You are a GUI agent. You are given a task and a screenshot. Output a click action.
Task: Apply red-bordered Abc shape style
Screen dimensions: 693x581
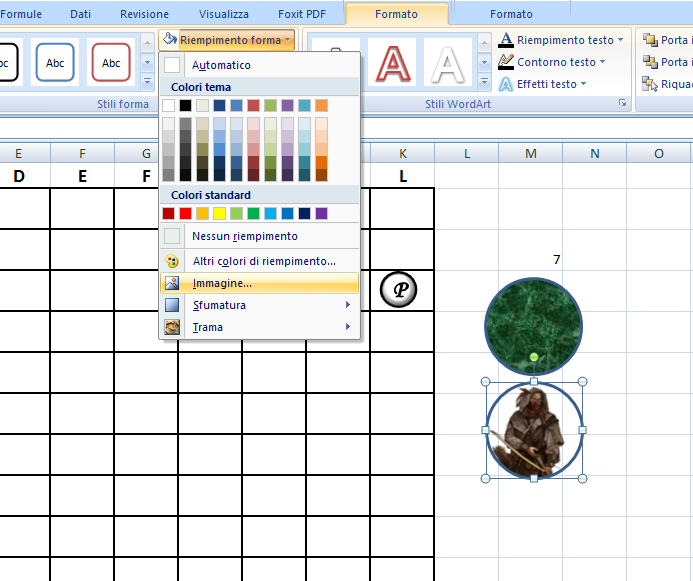click(x=110, y=63)
